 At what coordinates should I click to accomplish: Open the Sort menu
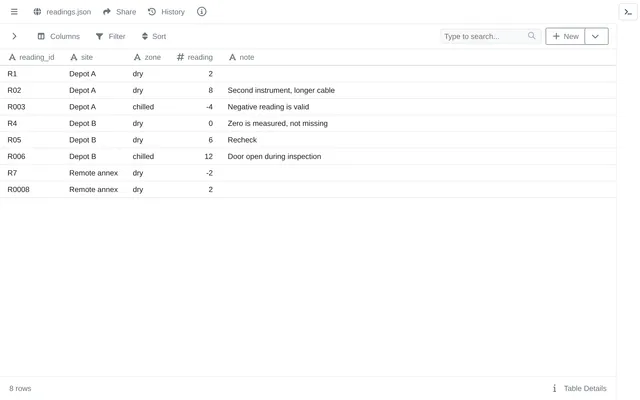[x=154, y=36]
